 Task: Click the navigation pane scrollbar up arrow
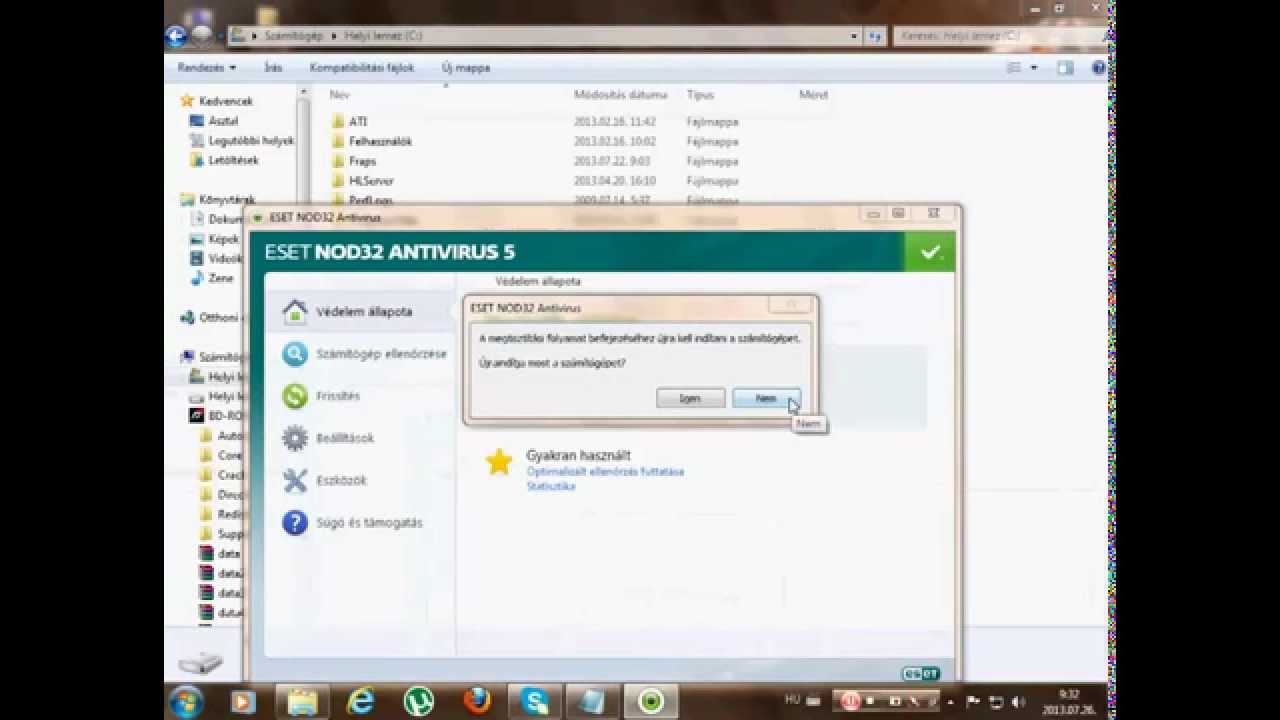pos(303,92)
